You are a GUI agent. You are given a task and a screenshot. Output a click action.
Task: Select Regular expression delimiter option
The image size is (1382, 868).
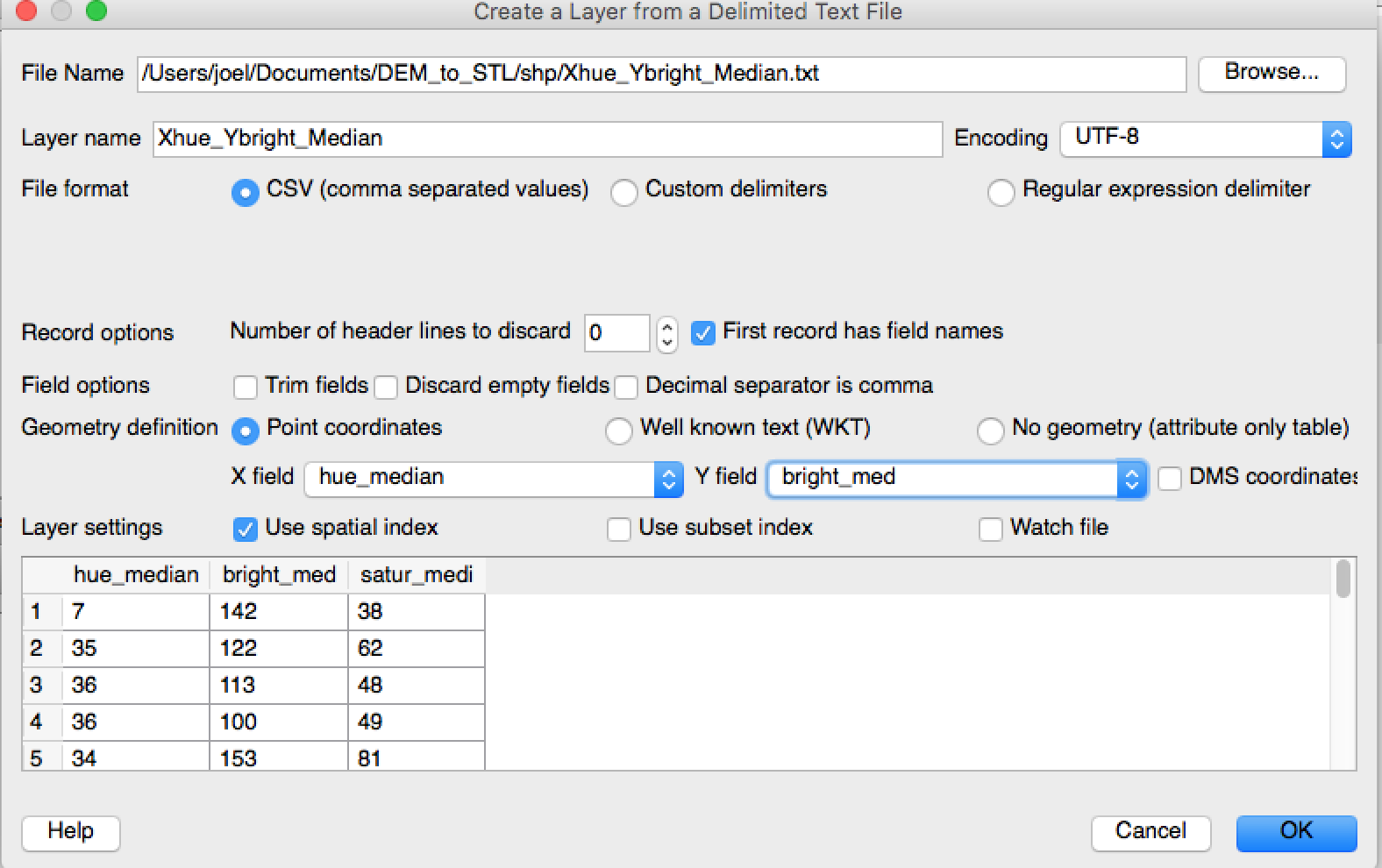pos(1001,192)
